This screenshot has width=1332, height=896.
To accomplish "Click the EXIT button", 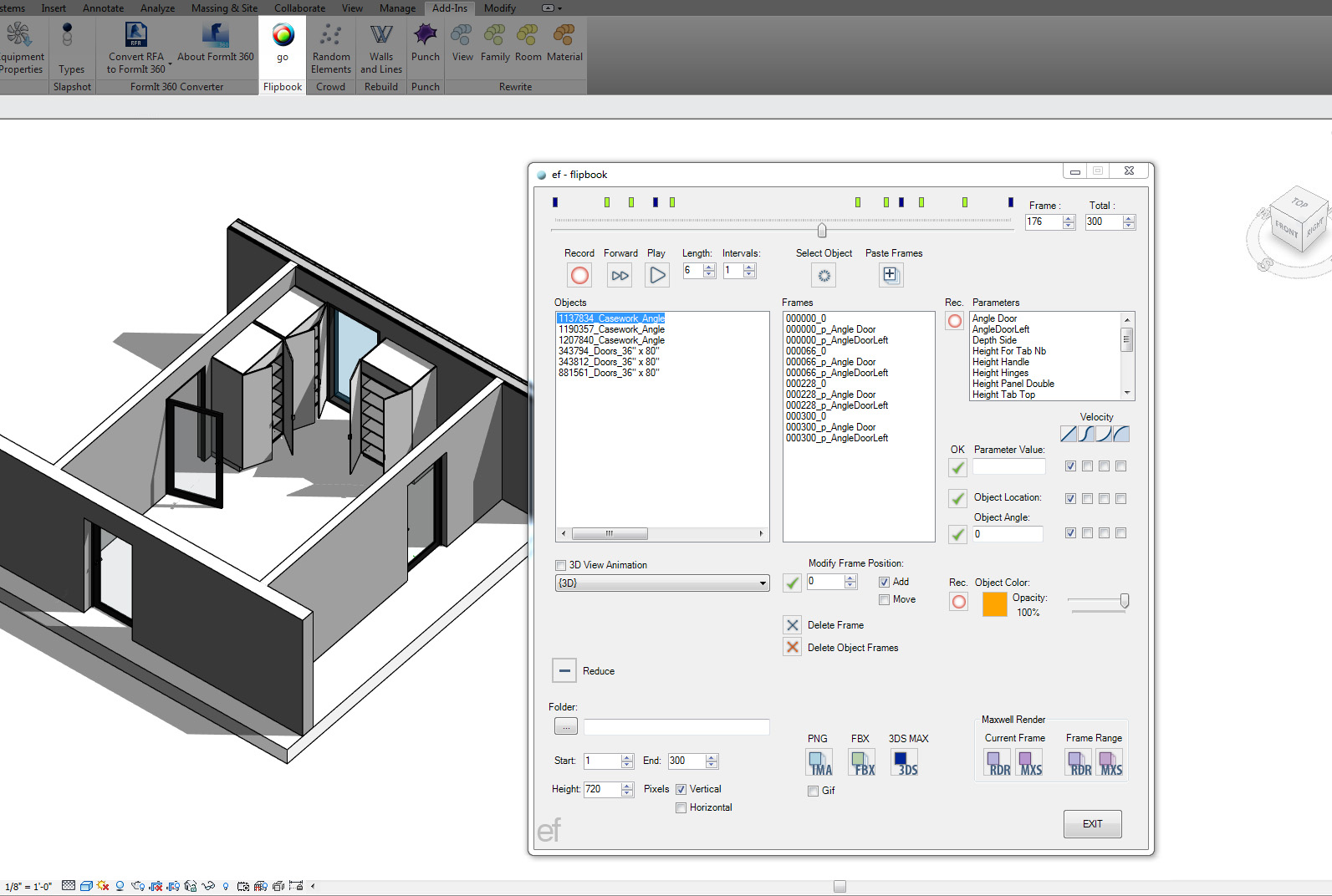I will point(1092,823).
